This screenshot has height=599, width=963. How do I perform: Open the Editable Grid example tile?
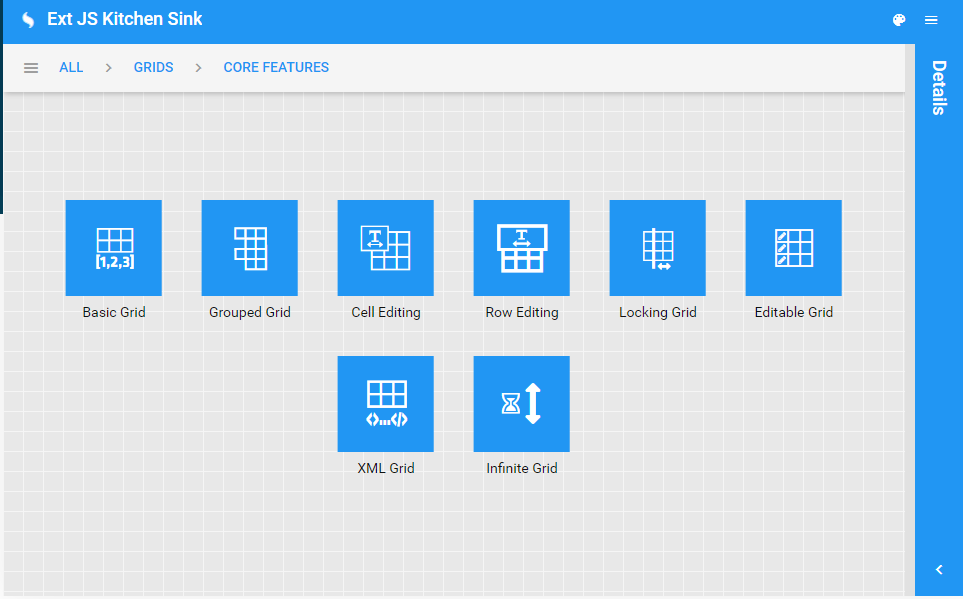click(x=793, y=248)
